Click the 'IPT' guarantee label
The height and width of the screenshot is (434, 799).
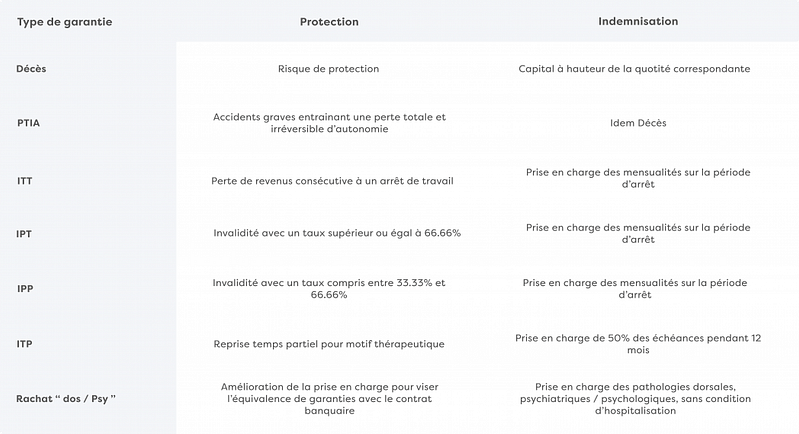(24, 234)
